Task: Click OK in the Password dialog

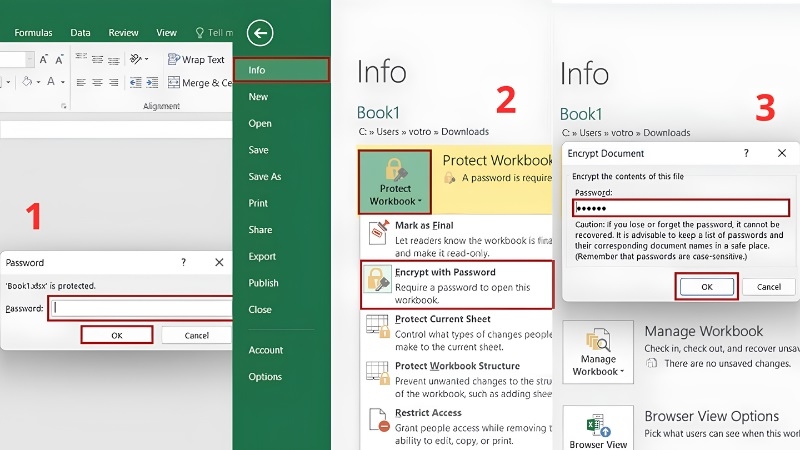Action: pyautogui.click(x=117, y=335)
